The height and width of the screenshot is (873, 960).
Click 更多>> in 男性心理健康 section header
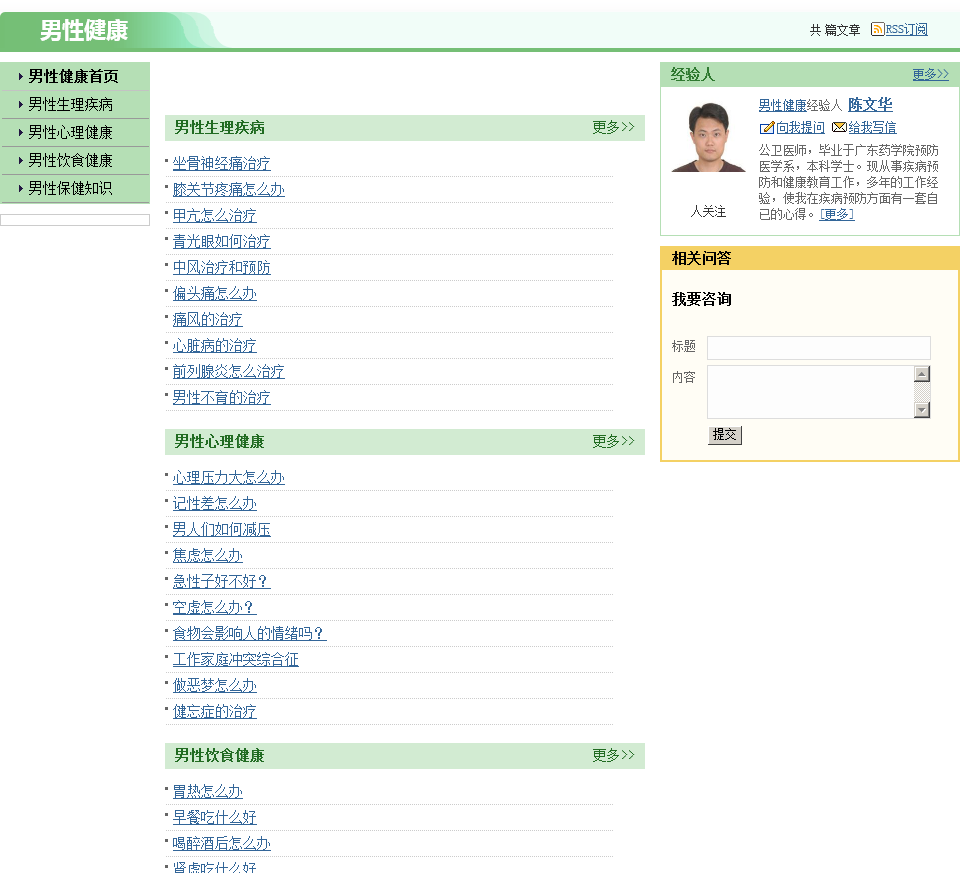(613, 441)
